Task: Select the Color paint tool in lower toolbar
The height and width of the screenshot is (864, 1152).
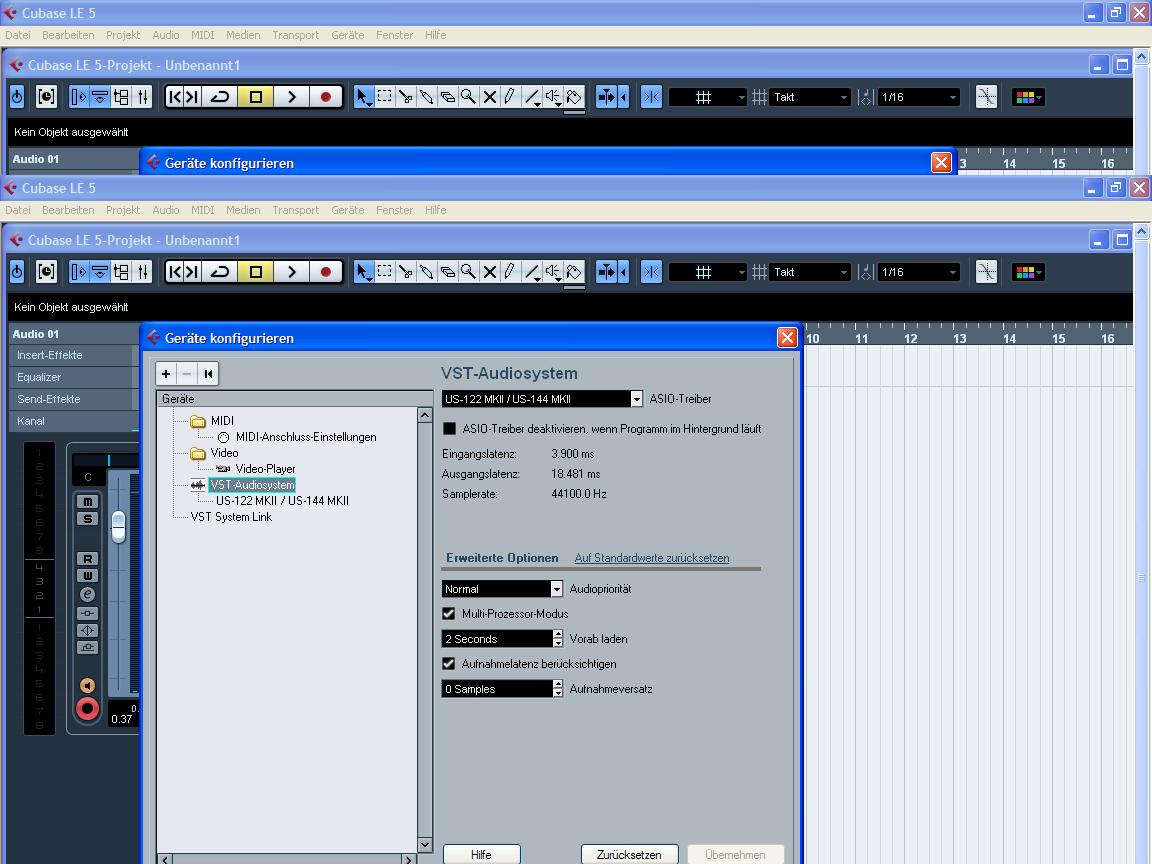Action: [x=574, y=272]
